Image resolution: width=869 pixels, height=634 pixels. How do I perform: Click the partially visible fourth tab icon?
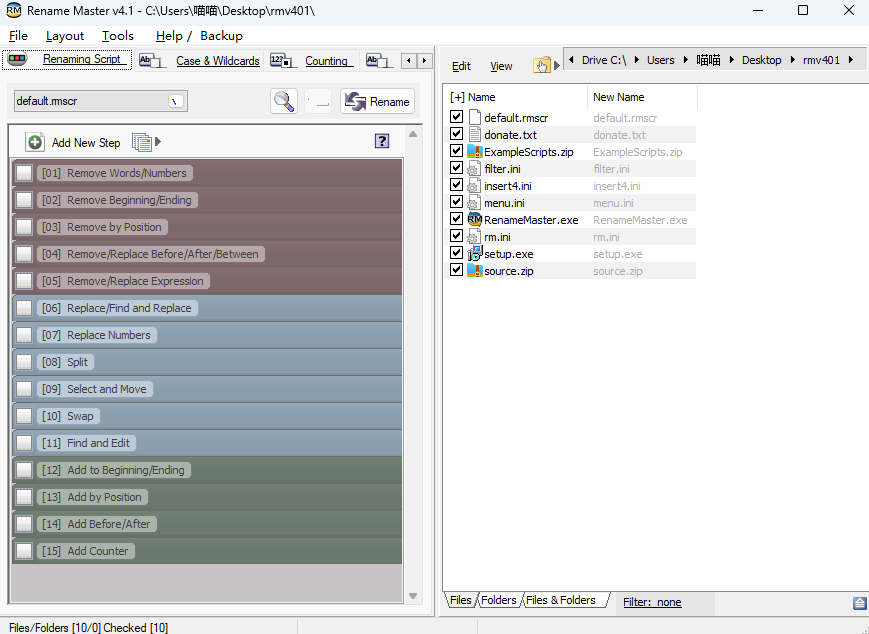point(379,60)
